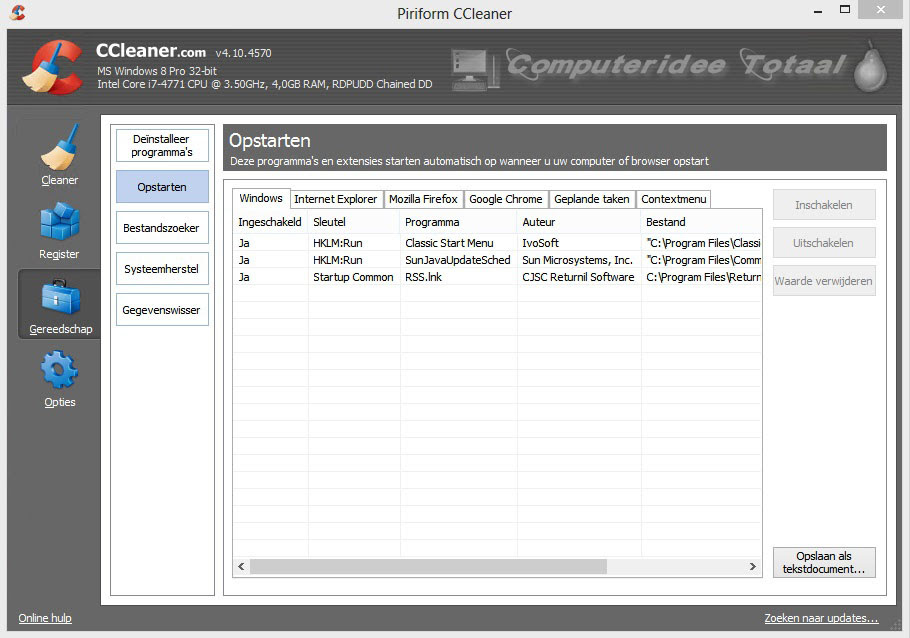Click the CCleaner logo in the header
Viewport: 910px width, 638px height.
(52, 67)
